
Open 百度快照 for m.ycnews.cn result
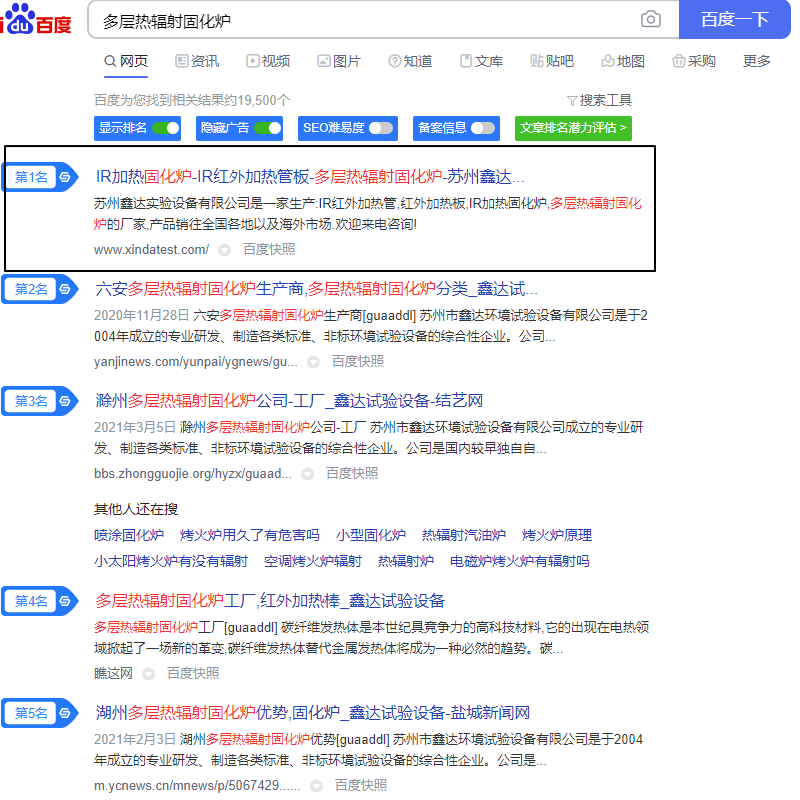point(361,785)
